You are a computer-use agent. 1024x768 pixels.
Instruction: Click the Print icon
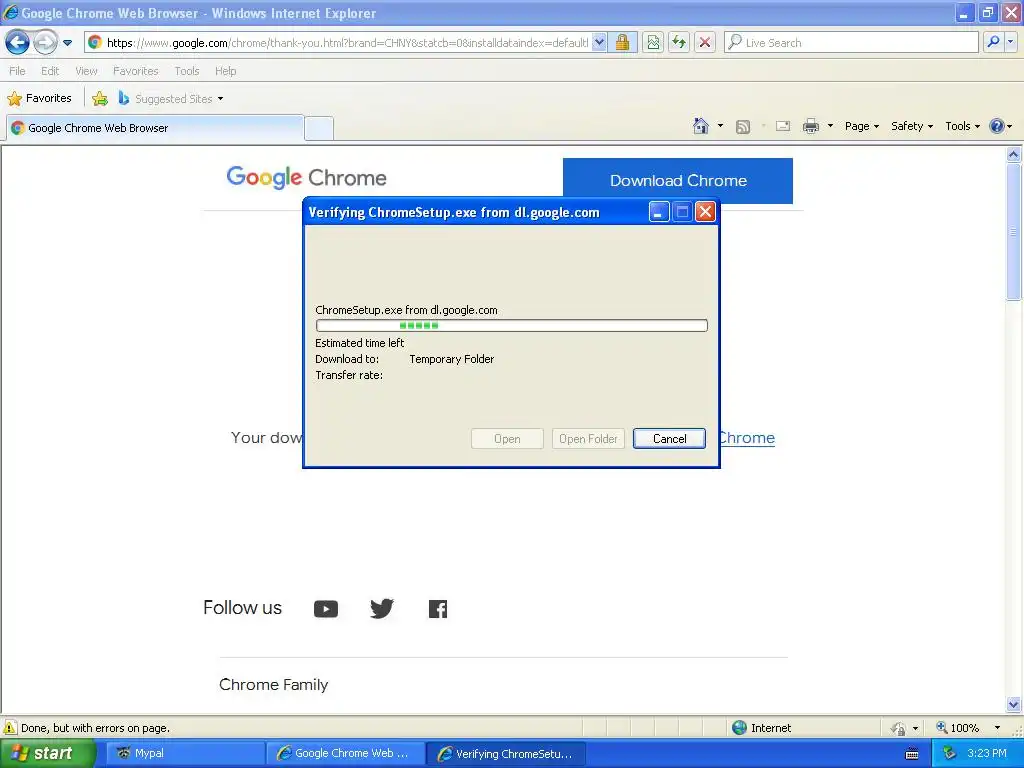[810, 126]
